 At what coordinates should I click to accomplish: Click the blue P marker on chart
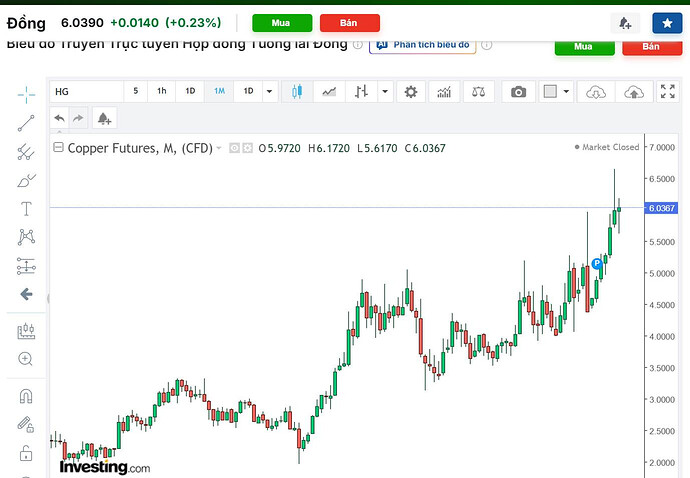point(597,263)
